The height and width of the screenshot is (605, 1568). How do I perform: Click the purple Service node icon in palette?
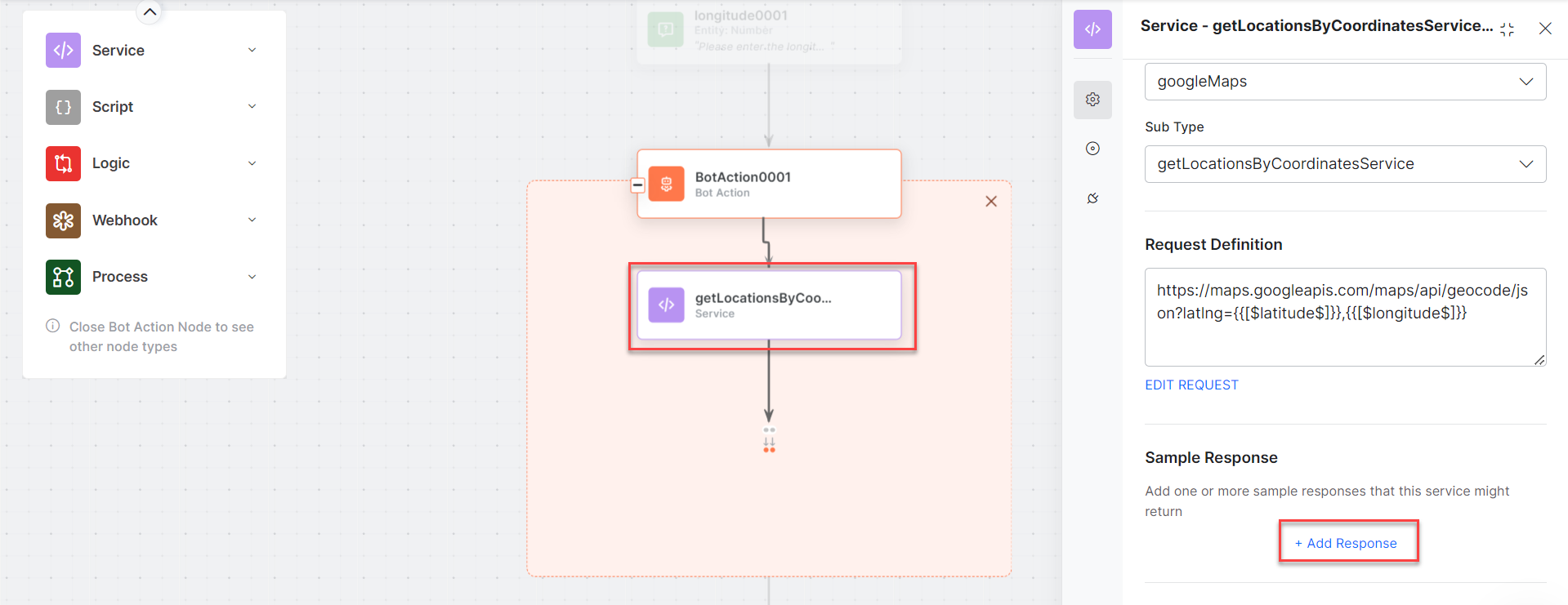[x=63, y=51]
